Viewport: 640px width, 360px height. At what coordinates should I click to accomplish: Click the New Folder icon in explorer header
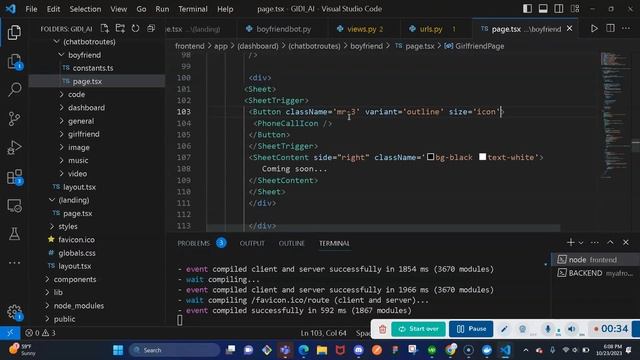pyautogui.click(x=120, y=29)
